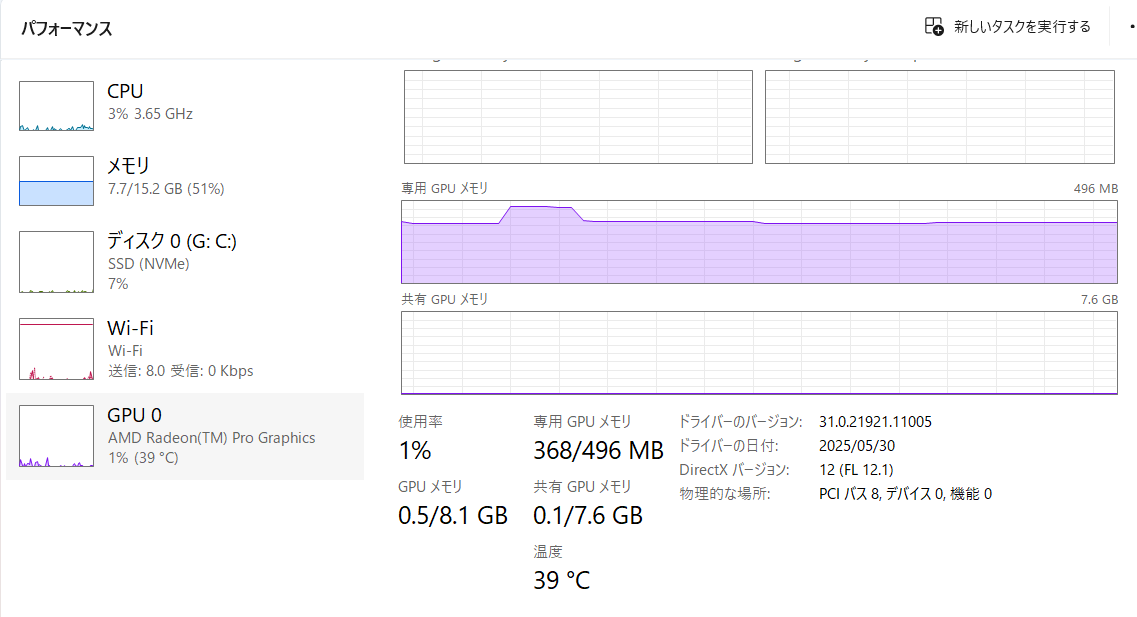Show the Wi-Fi 送信/受信 entry

(x=180, y=349)
